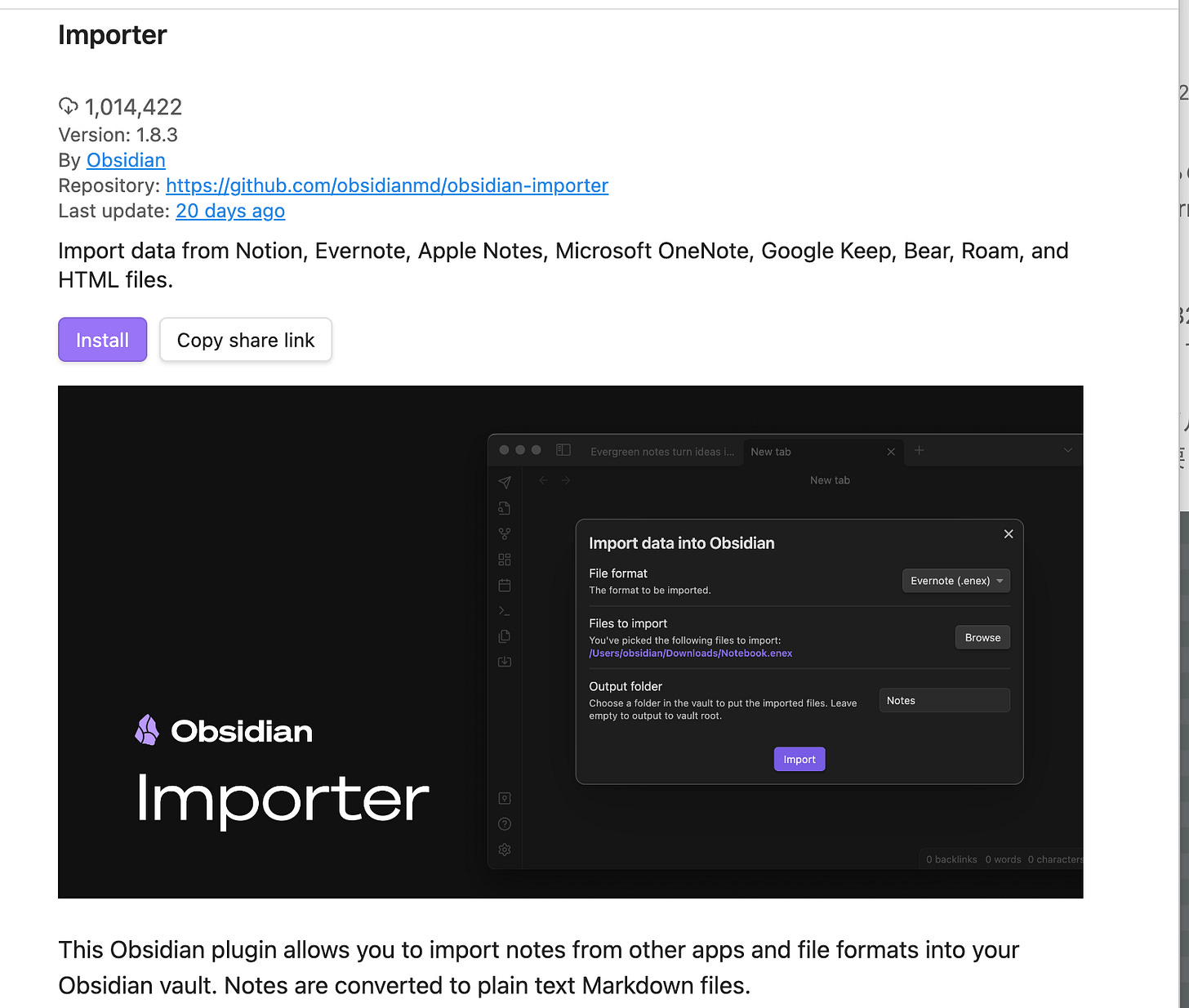Click the help question mark icon in banner

(x=505, y=823)
